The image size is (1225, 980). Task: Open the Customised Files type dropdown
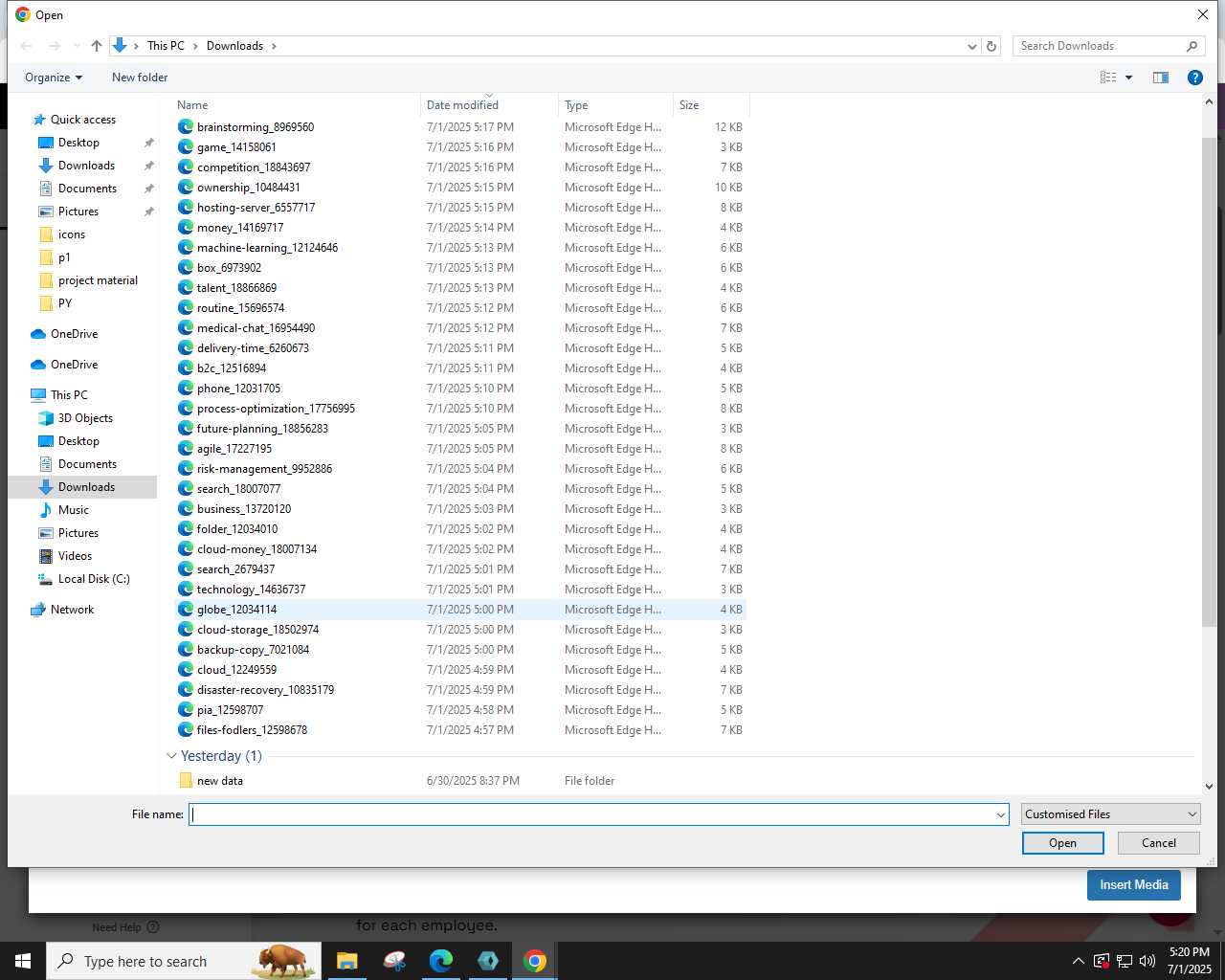pos(1110,814)
